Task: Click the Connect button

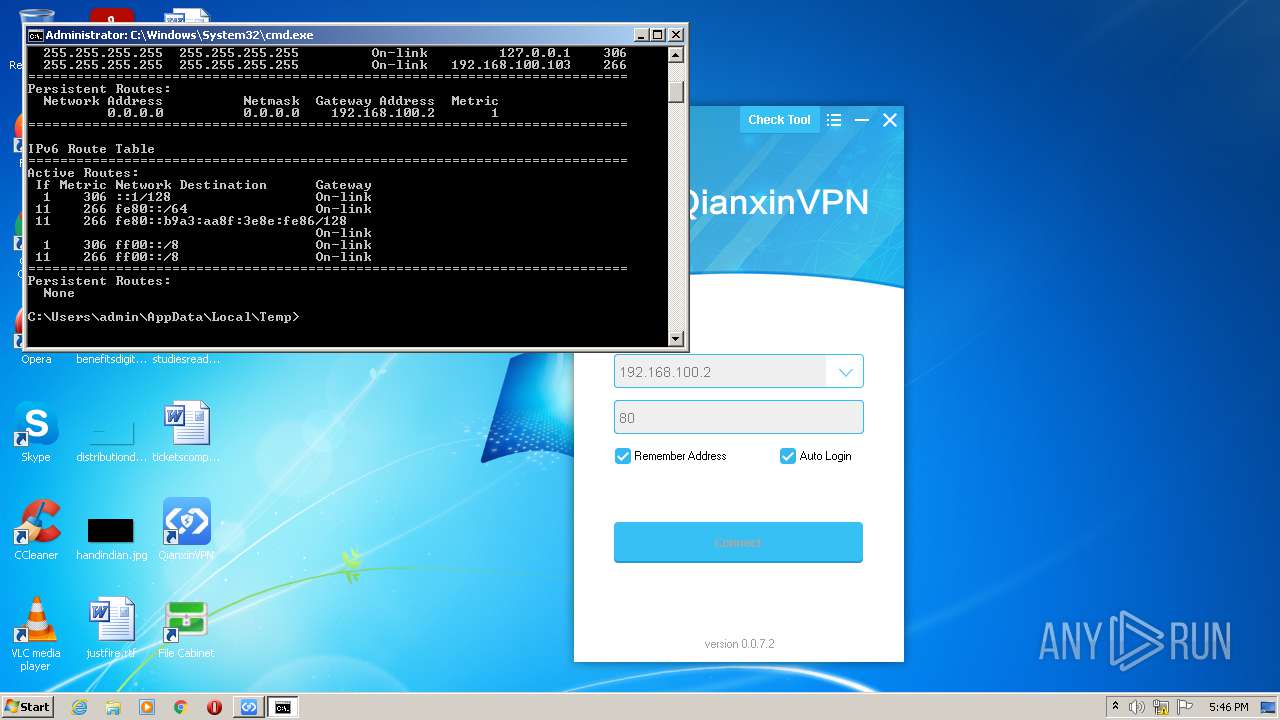Action: tap(738, 542)
